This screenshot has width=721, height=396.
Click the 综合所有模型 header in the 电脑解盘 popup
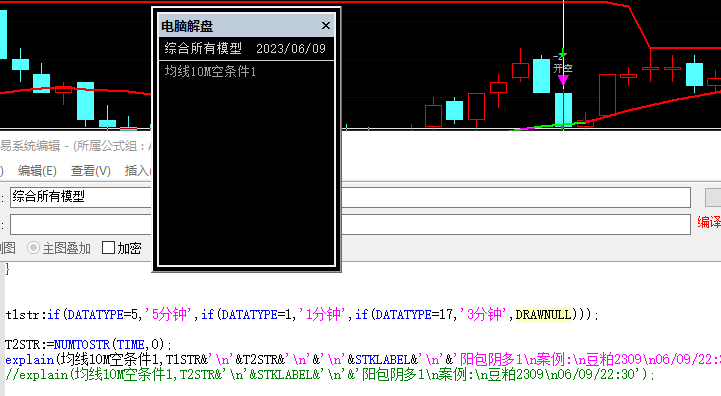pyautogui.click(x=203, y=48)
